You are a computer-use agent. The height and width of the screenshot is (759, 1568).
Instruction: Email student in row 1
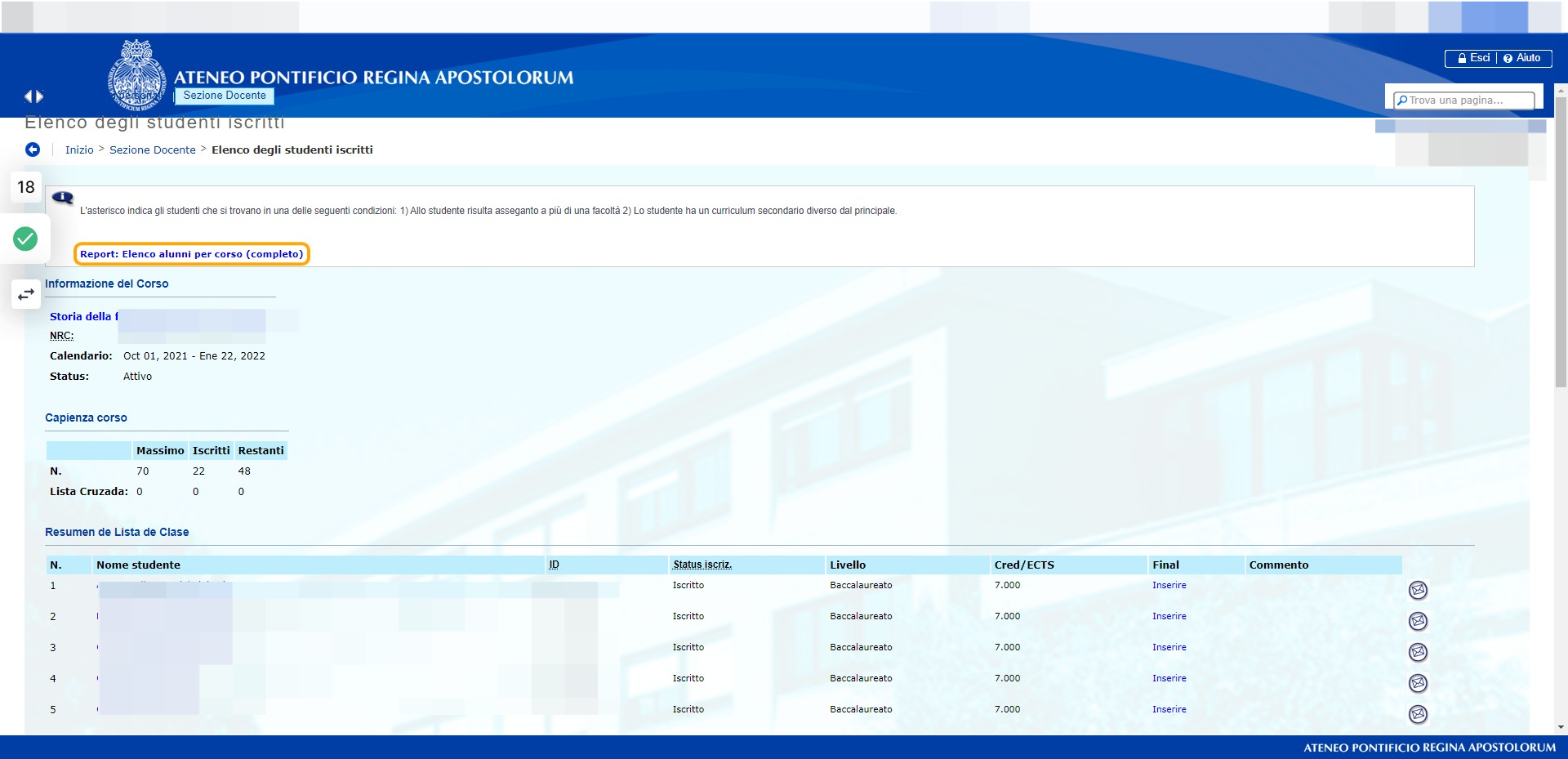pos(1419,590)
